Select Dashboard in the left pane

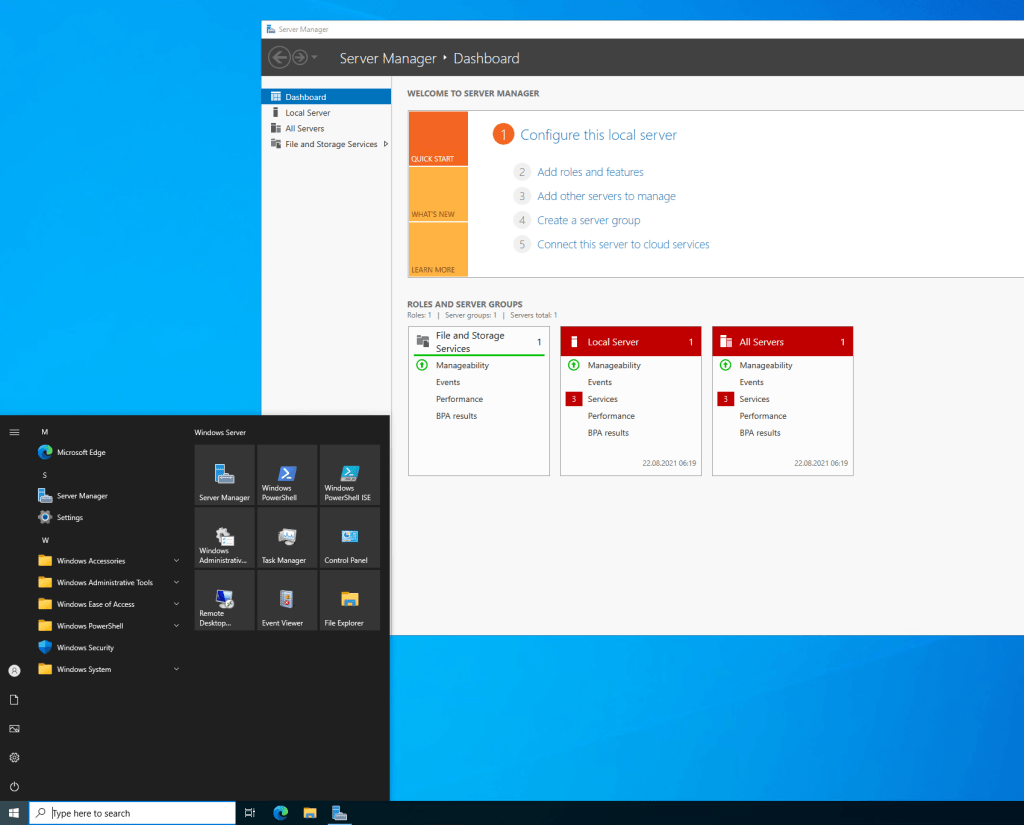coord(326,97)
